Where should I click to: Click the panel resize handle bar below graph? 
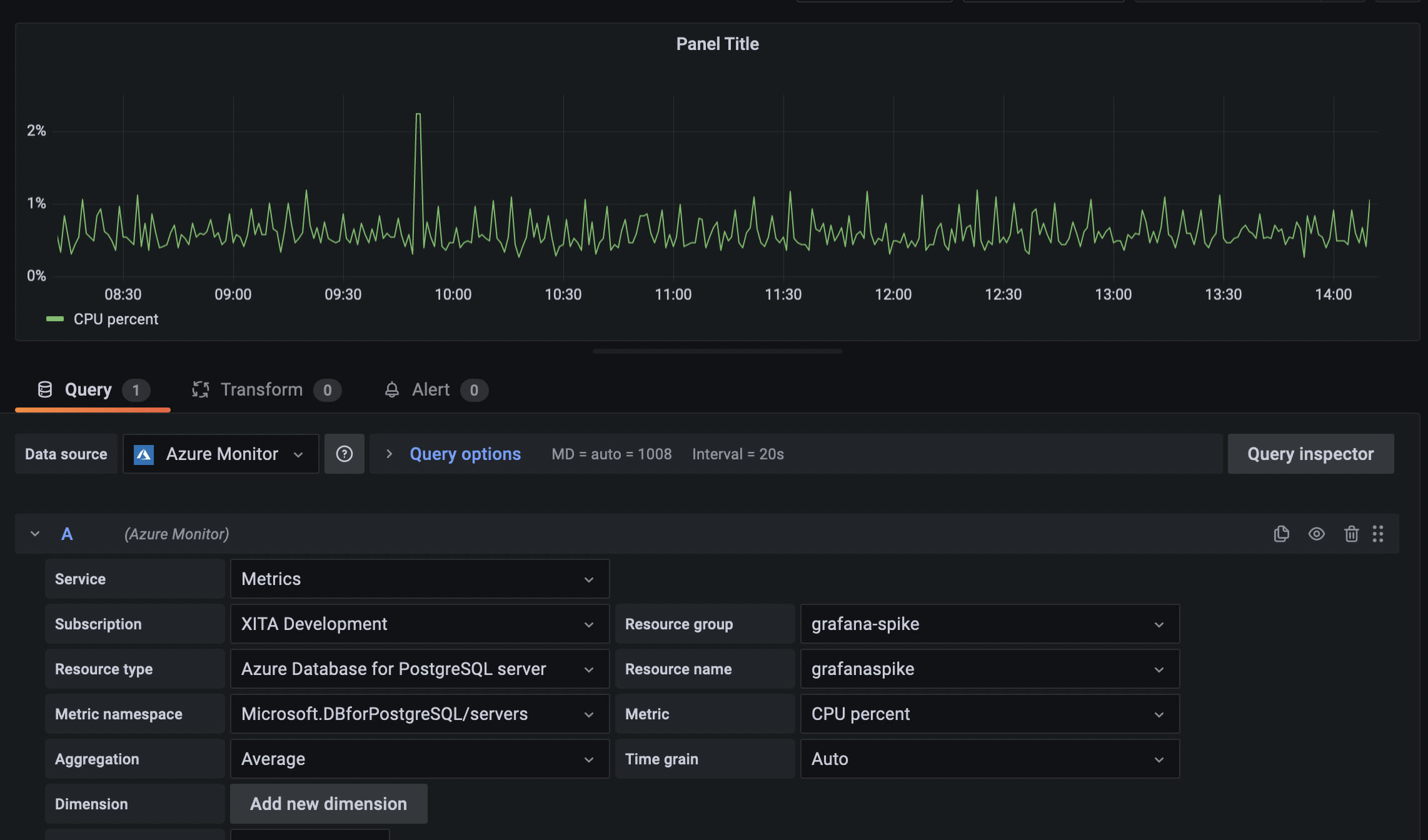[717, 351]
